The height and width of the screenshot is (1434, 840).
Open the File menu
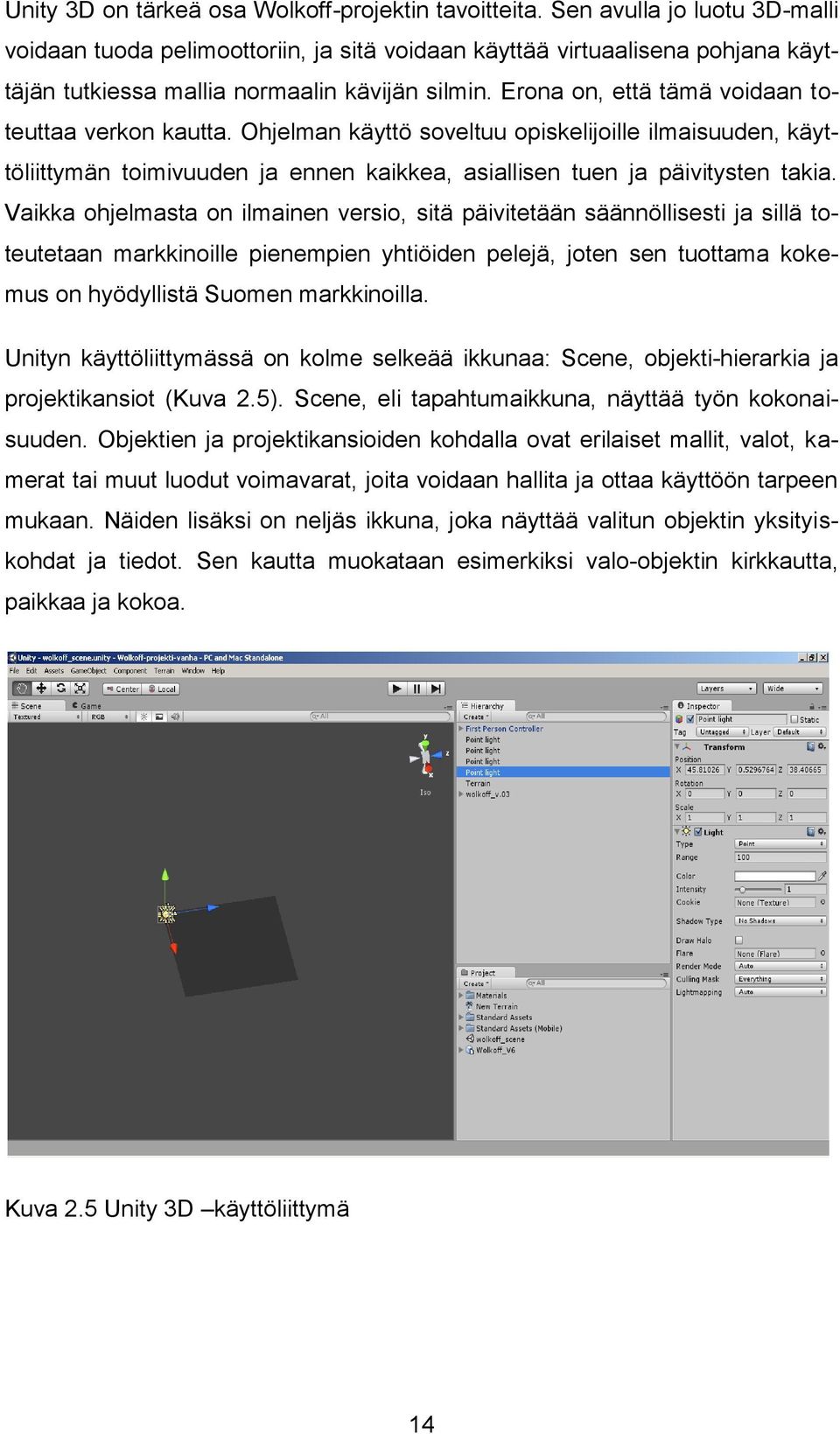click(x=14, y=671)
